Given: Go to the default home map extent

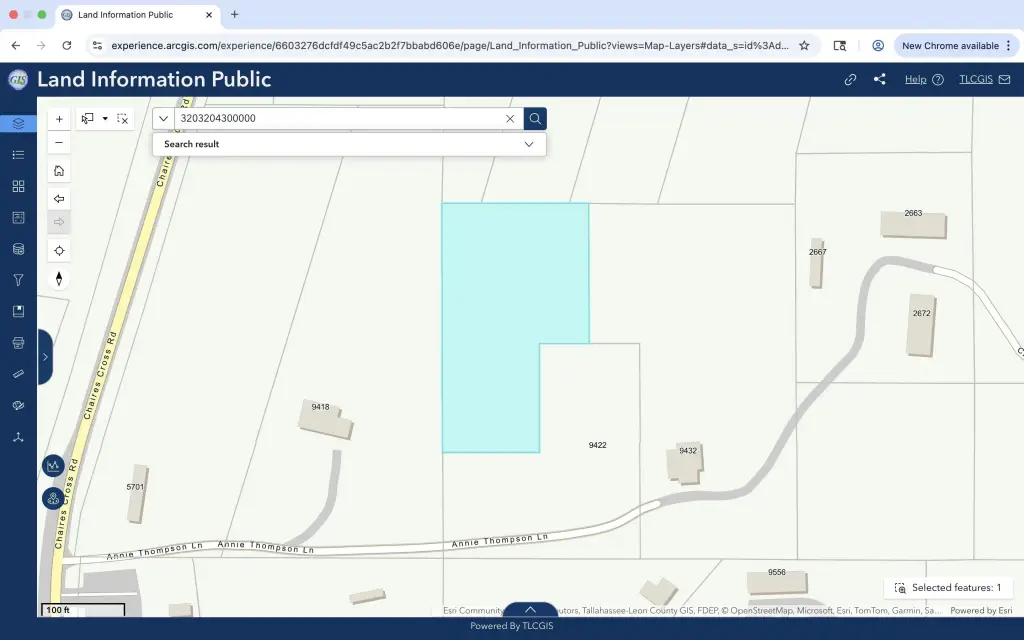Looking at the screenshot, I should pyautogui.click(x=59, y=170).
